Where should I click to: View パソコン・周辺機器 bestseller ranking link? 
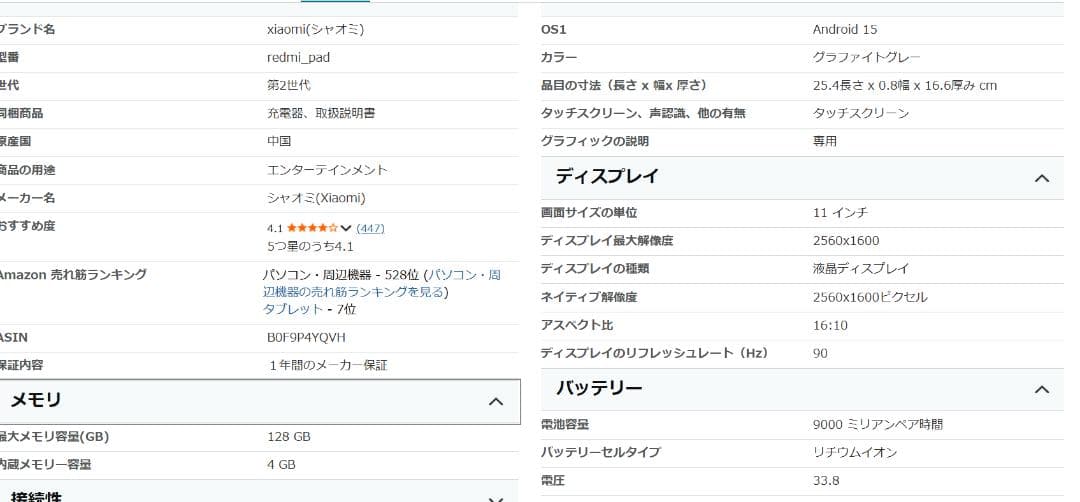point(382,283)
